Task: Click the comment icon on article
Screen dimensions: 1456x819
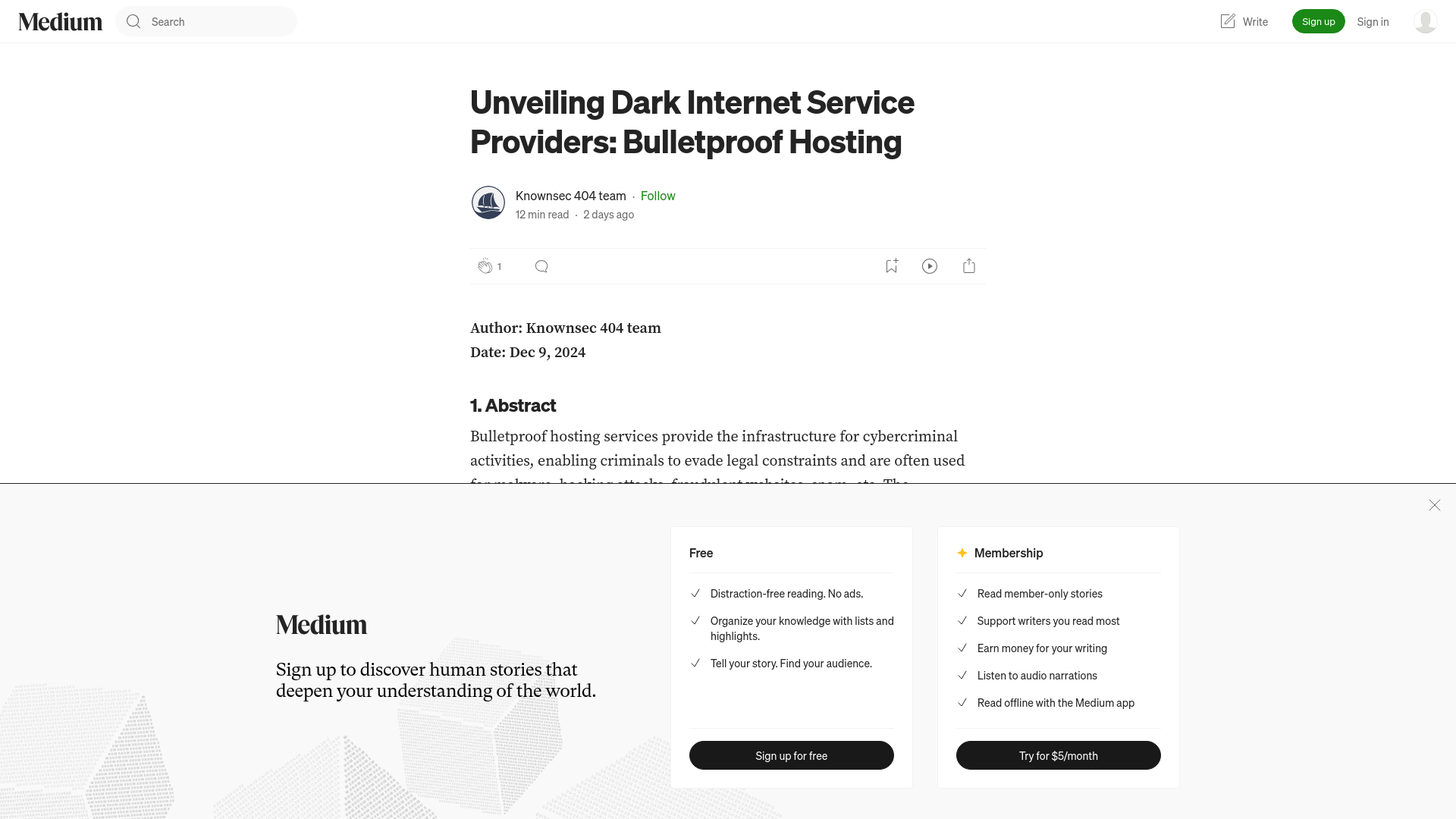Action: pos(540,265)
